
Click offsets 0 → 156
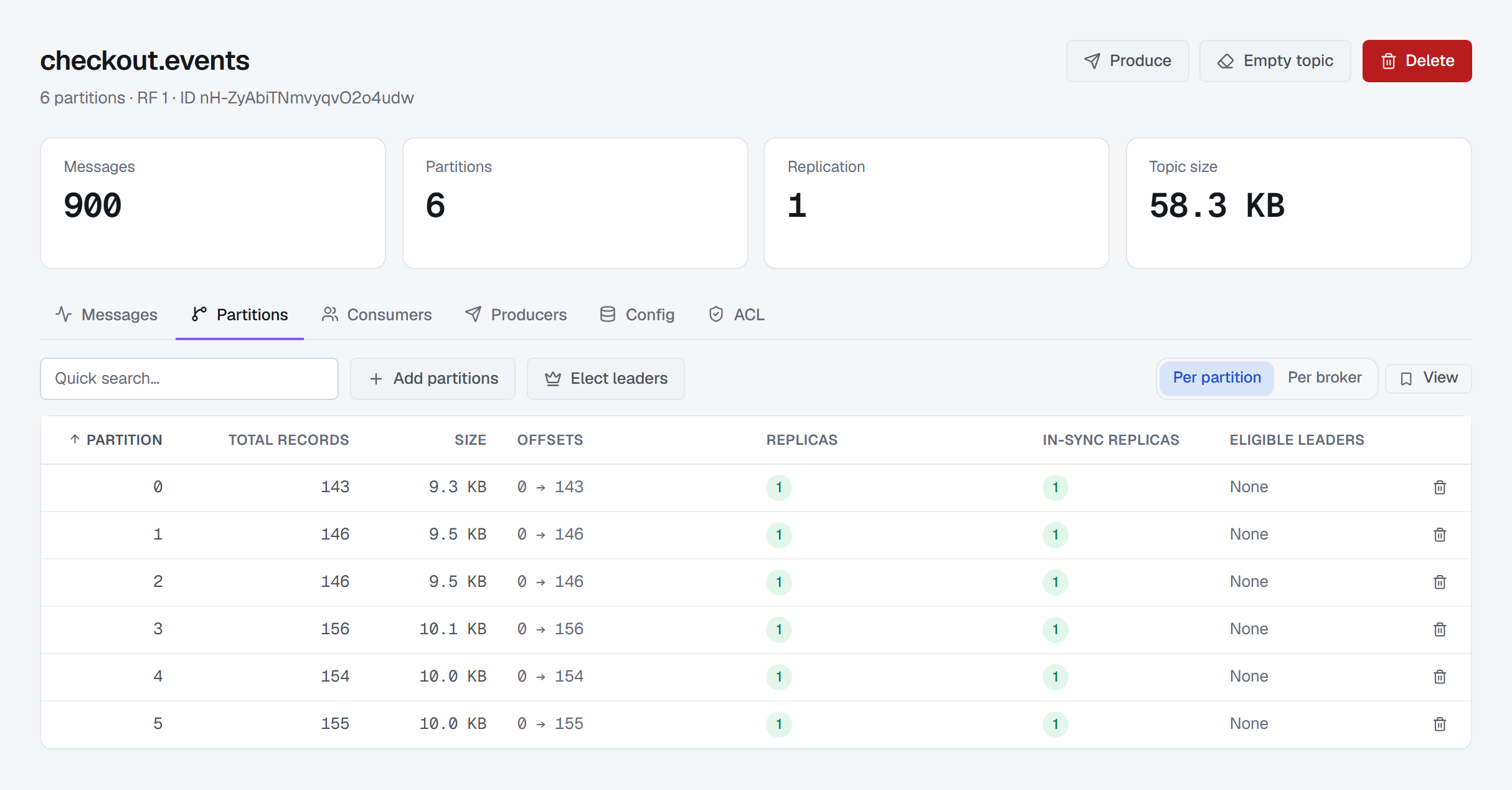pos(550,629)
